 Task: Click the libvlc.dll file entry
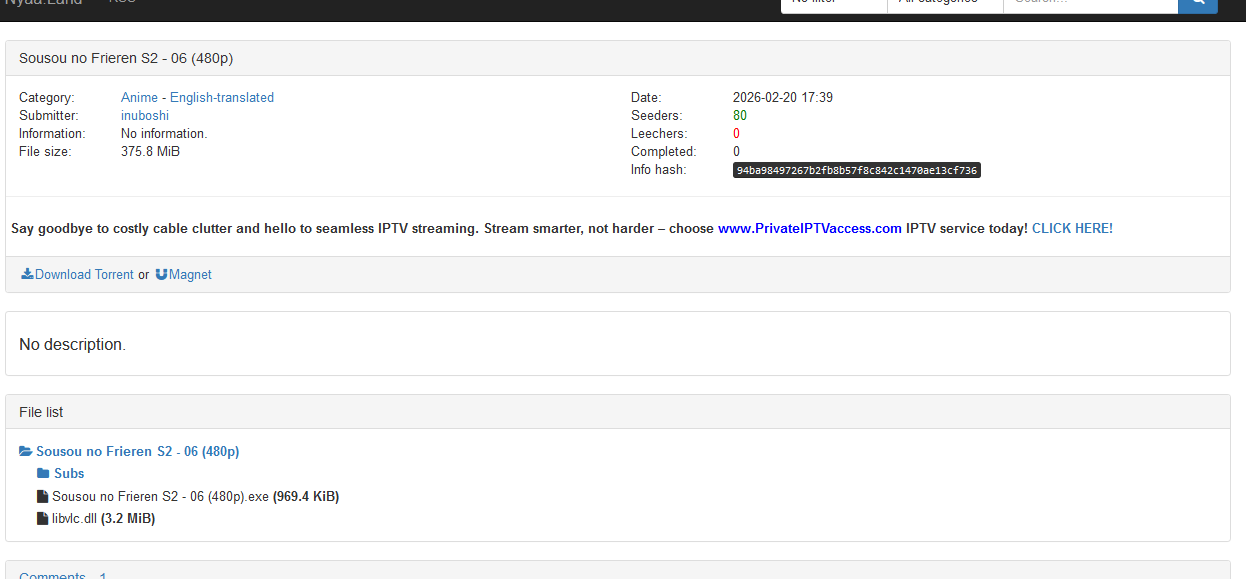(x=103, y=519)
